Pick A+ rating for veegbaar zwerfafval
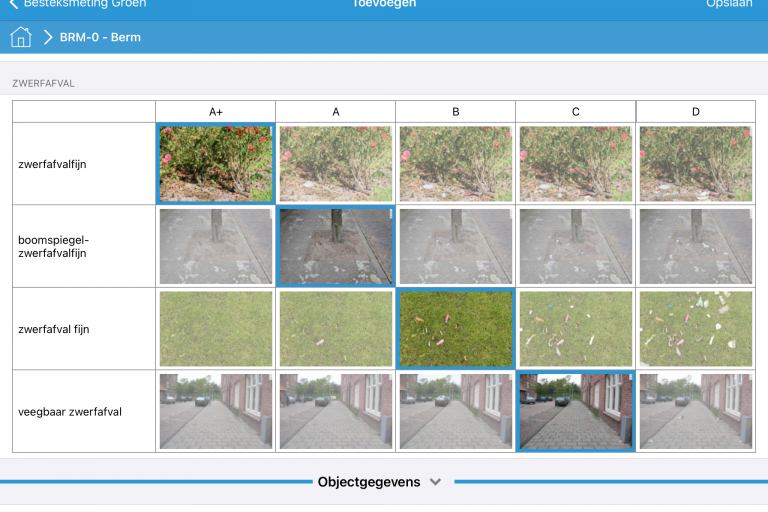 (215, 411)
